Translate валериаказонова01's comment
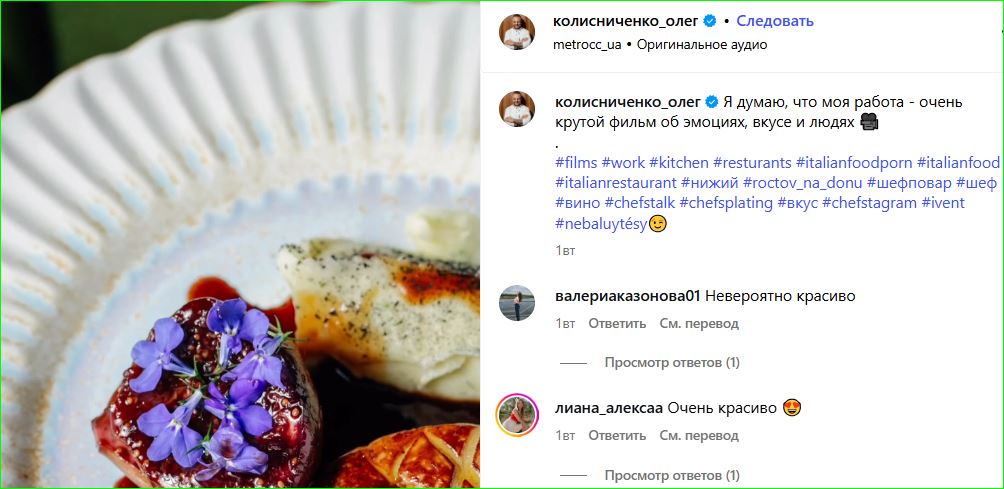The width and height of the screenshot is (1004, 489). (699, 324)
